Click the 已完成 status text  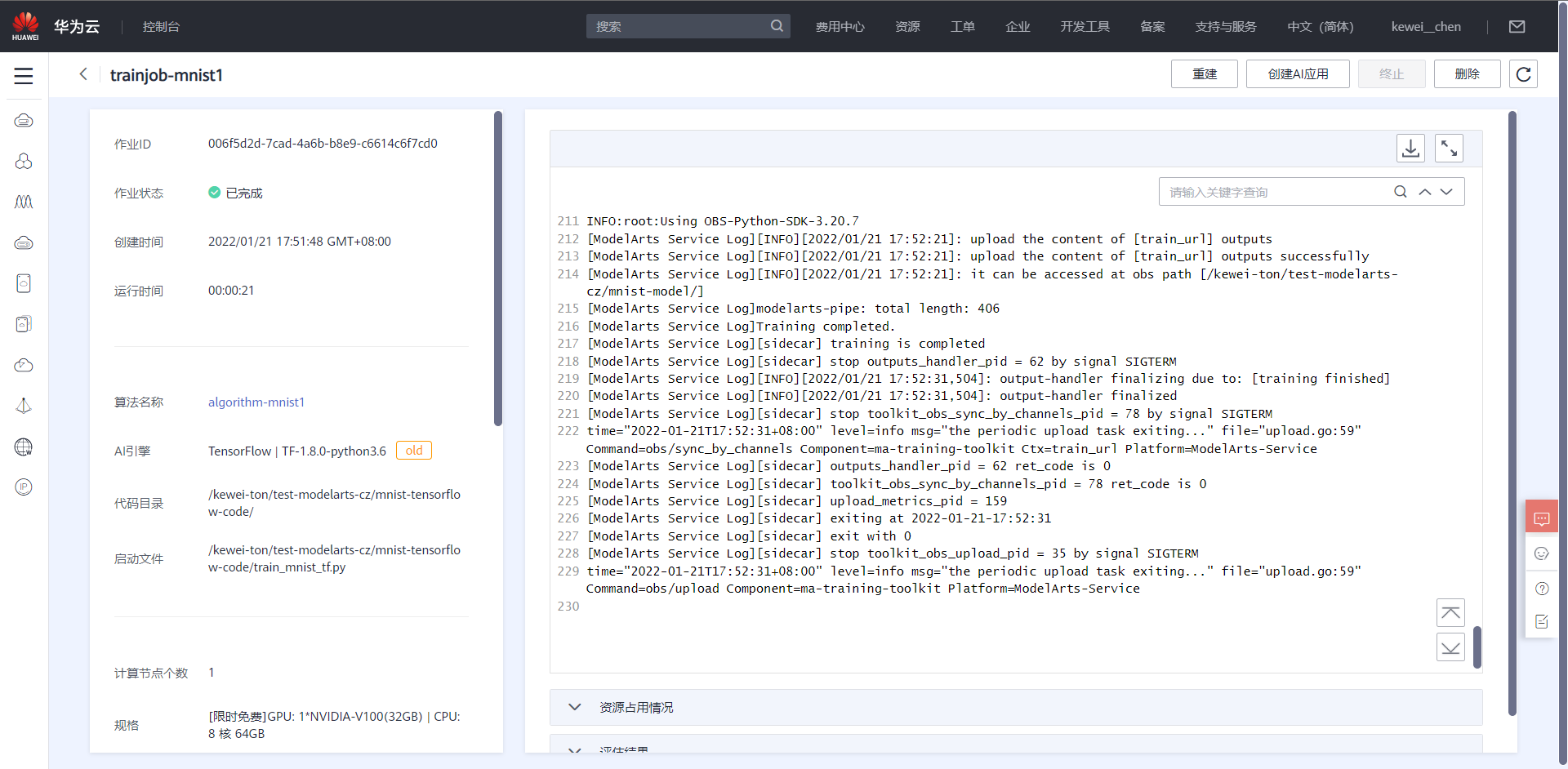tap(244, 193)
